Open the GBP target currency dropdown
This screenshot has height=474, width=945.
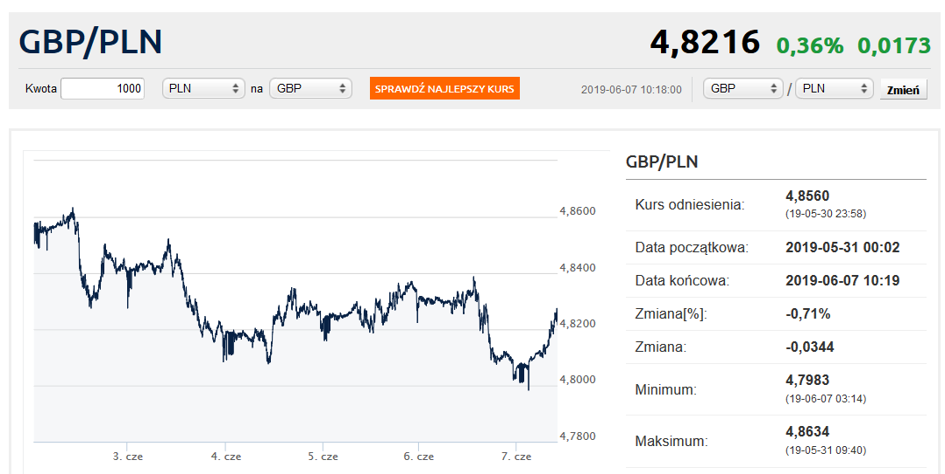(x=310, y=89)
